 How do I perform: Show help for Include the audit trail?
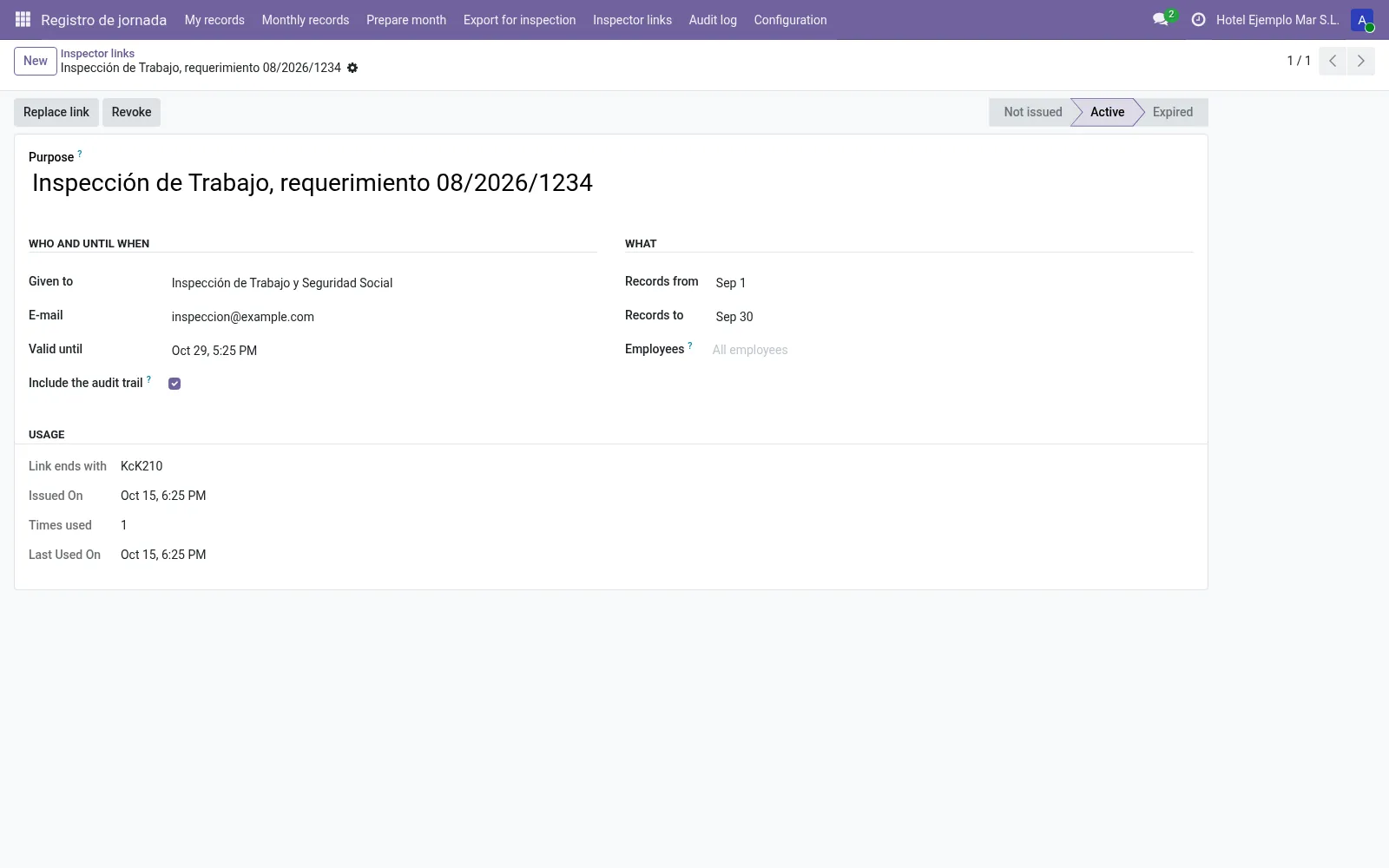coord(148,379)
